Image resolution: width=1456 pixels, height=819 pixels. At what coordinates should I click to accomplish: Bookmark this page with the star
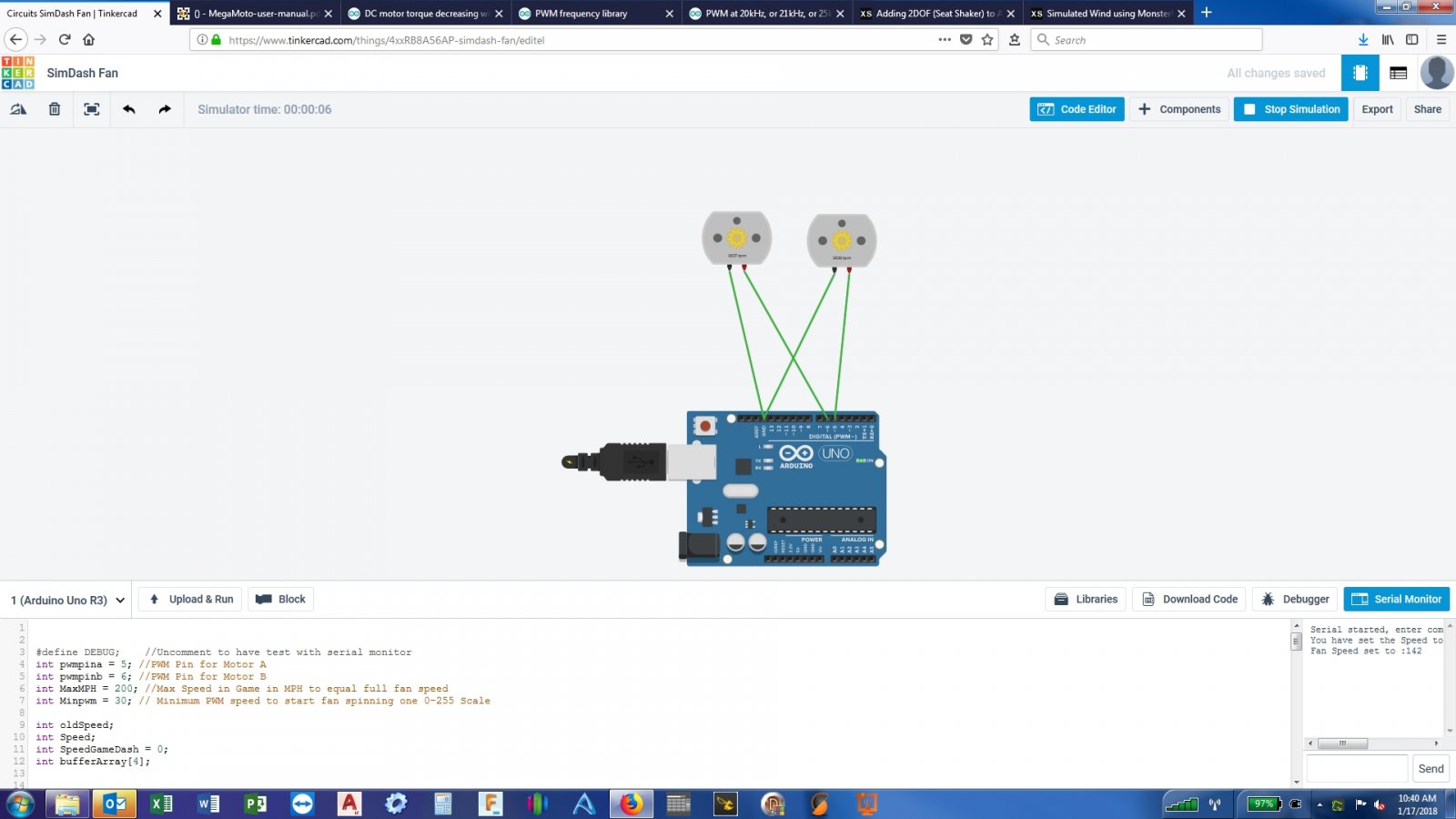[987, 39]
